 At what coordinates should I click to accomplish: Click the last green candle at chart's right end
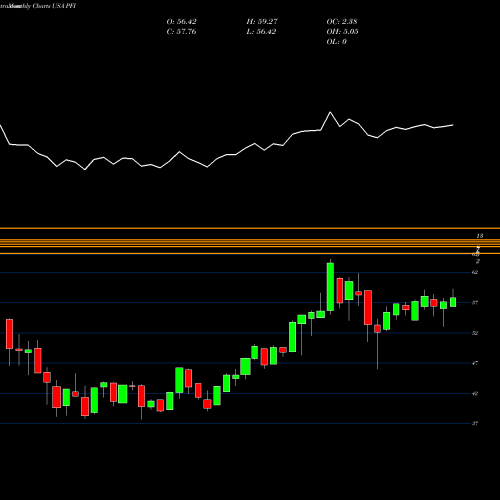(453, 302)
